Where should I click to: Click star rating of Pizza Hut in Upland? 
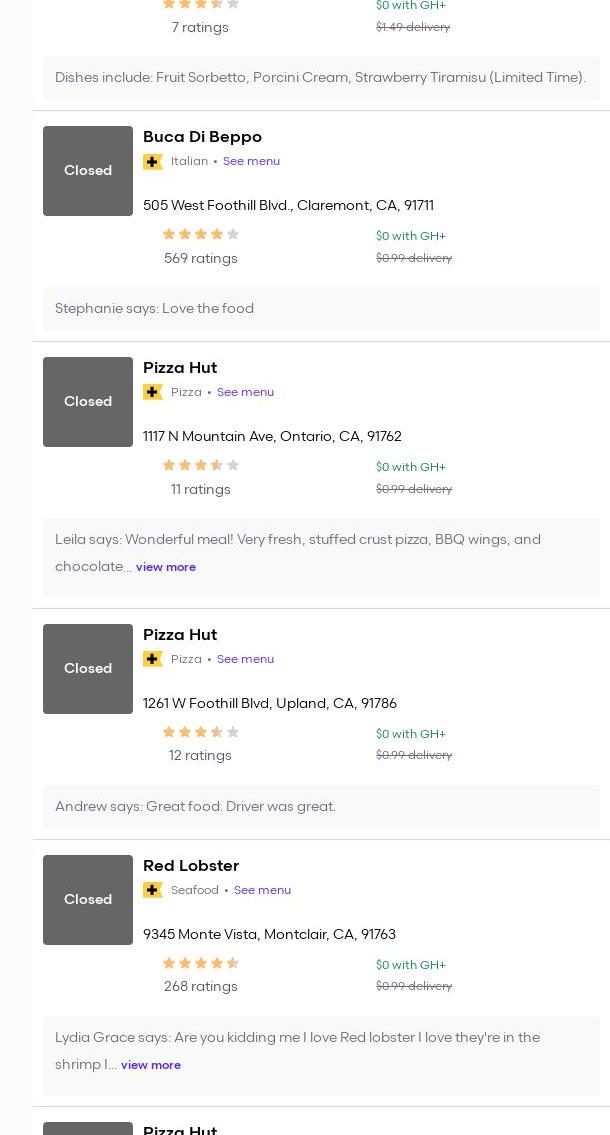tap(201, 732)
